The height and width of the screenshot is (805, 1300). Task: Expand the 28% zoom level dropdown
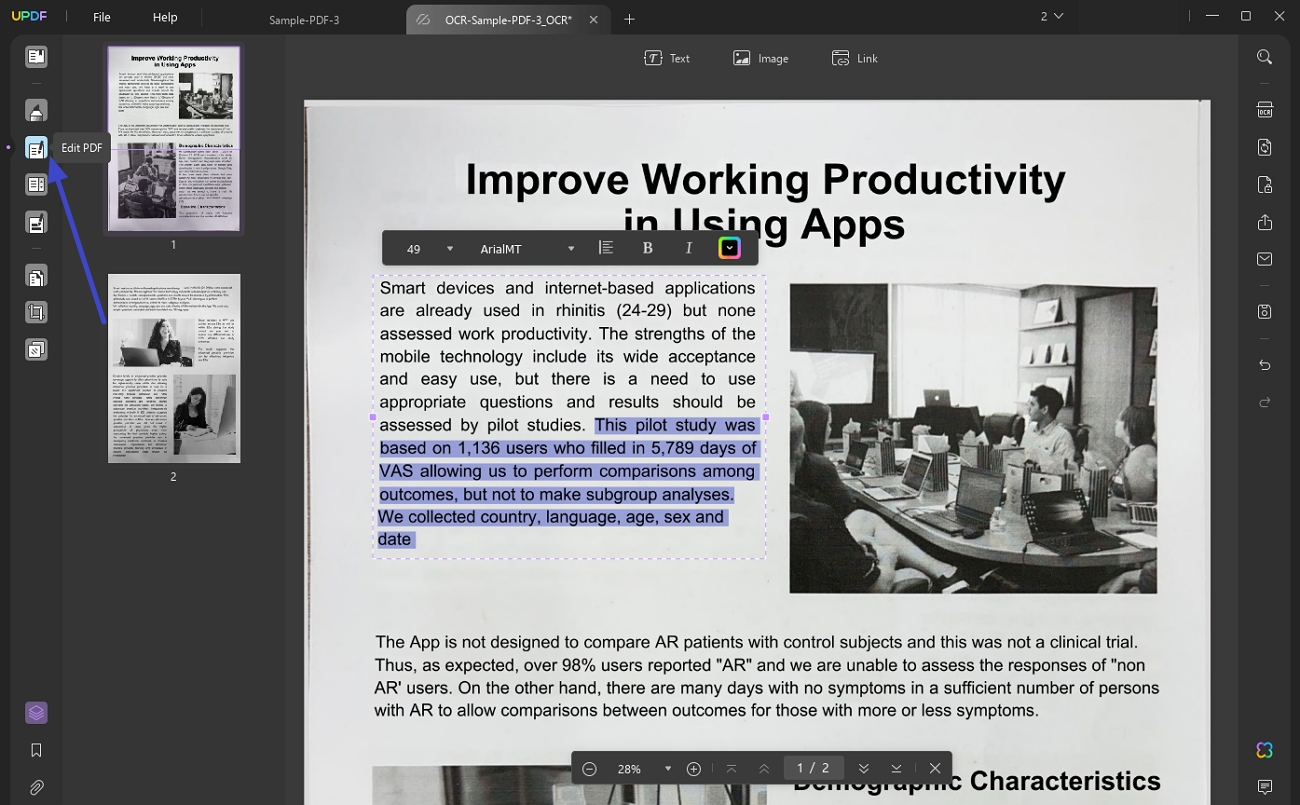[x=668, y=769]
